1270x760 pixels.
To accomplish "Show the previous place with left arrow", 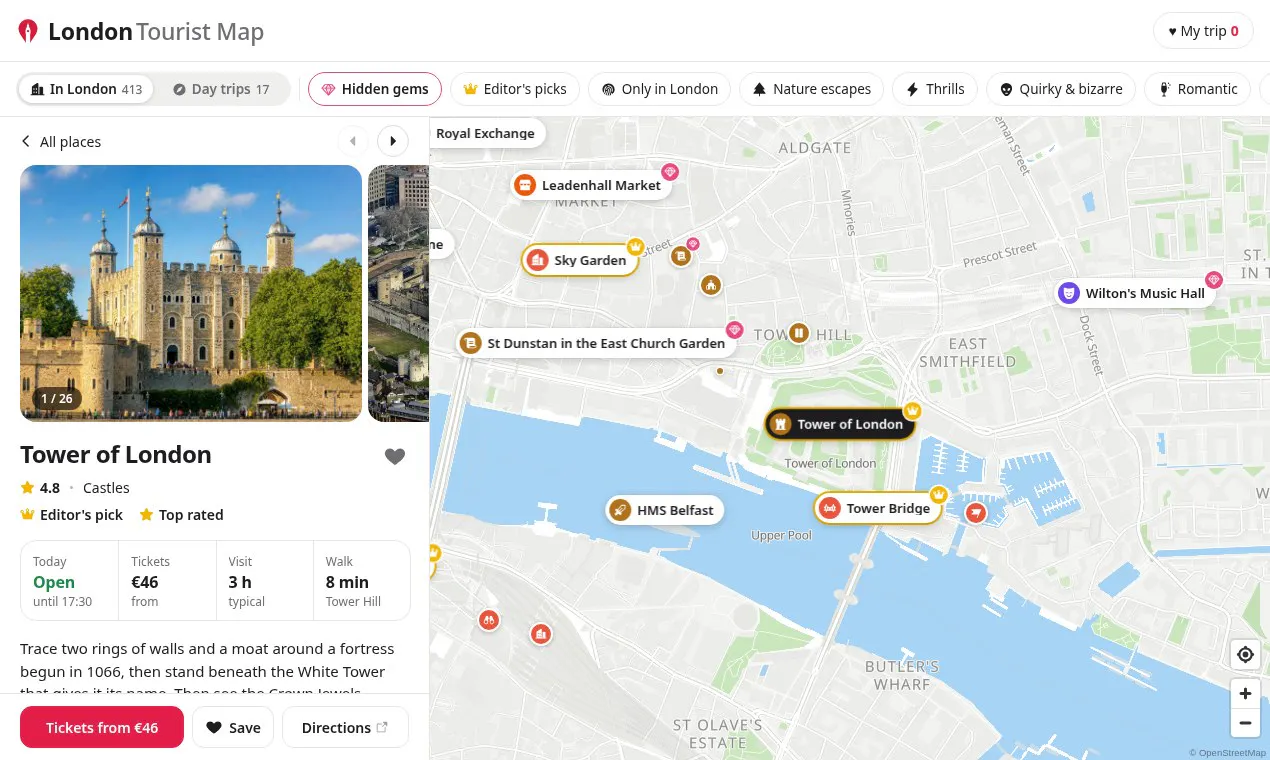I will pyautogui.click(x=352, y=141).
